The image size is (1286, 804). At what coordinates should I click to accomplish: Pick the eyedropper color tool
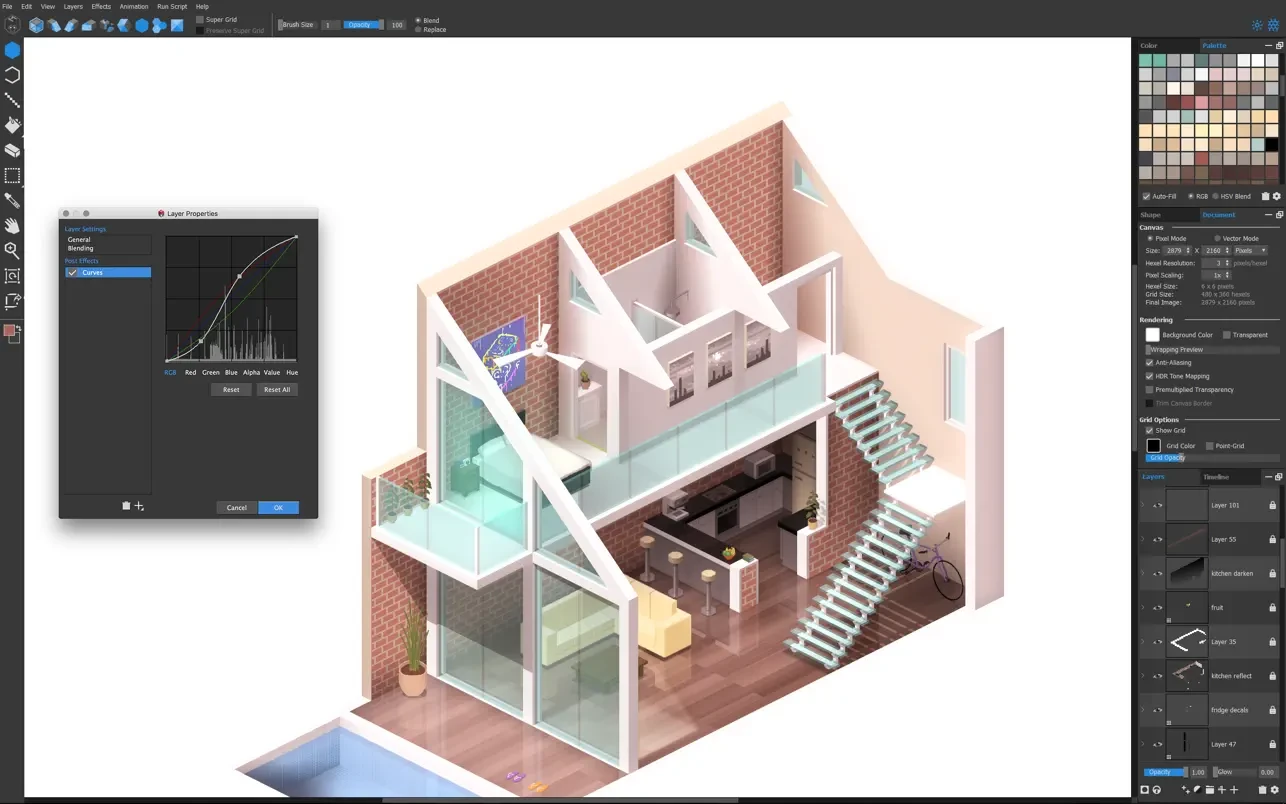[x=12, y=200]
